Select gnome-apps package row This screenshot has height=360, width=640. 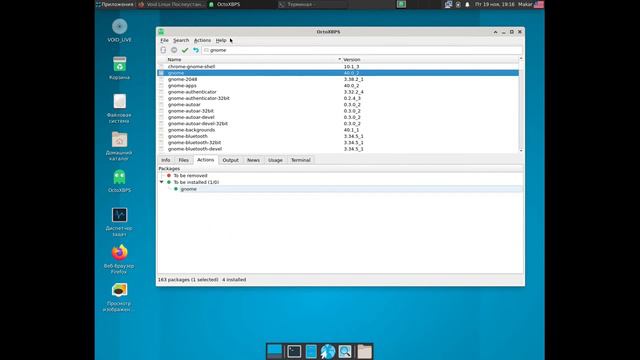click(338, 86)
